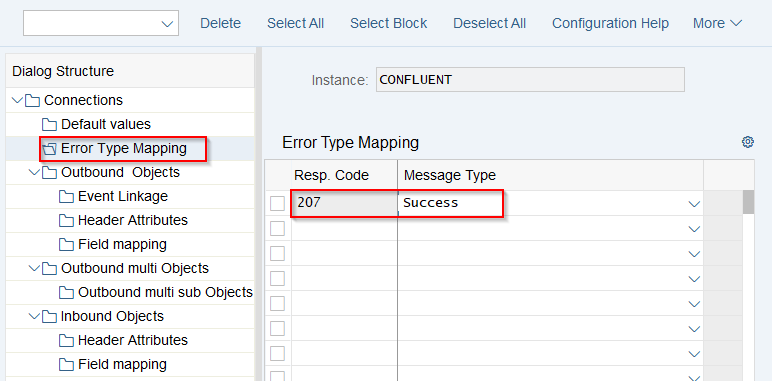Collapse the Connections tree node
The width and height of the screenshot is (772, 381).
(x=17, y=100)
